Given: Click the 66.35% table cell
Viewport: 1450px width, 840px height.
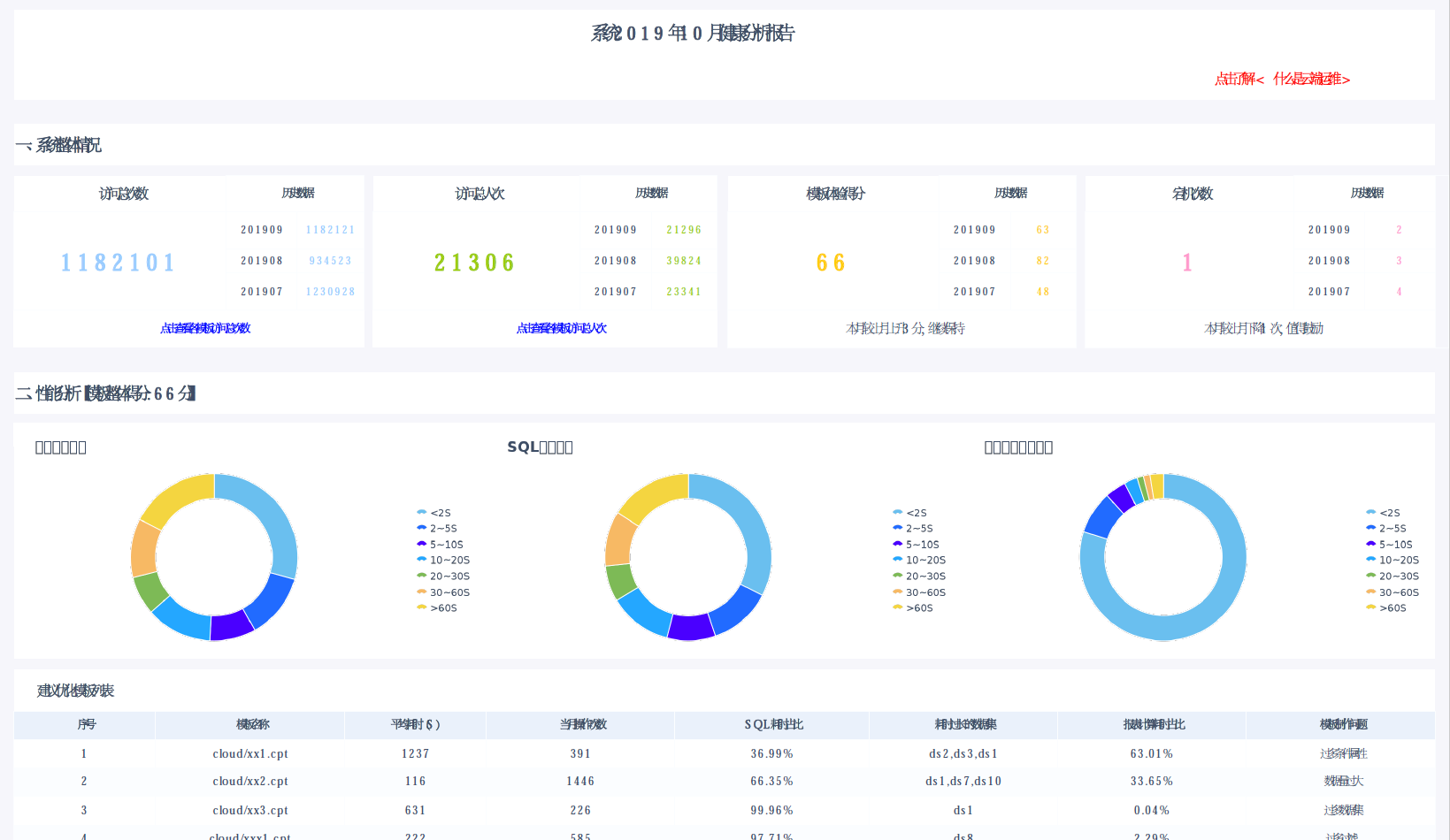Looking at the screenshot, I should (x=771, y=782).
